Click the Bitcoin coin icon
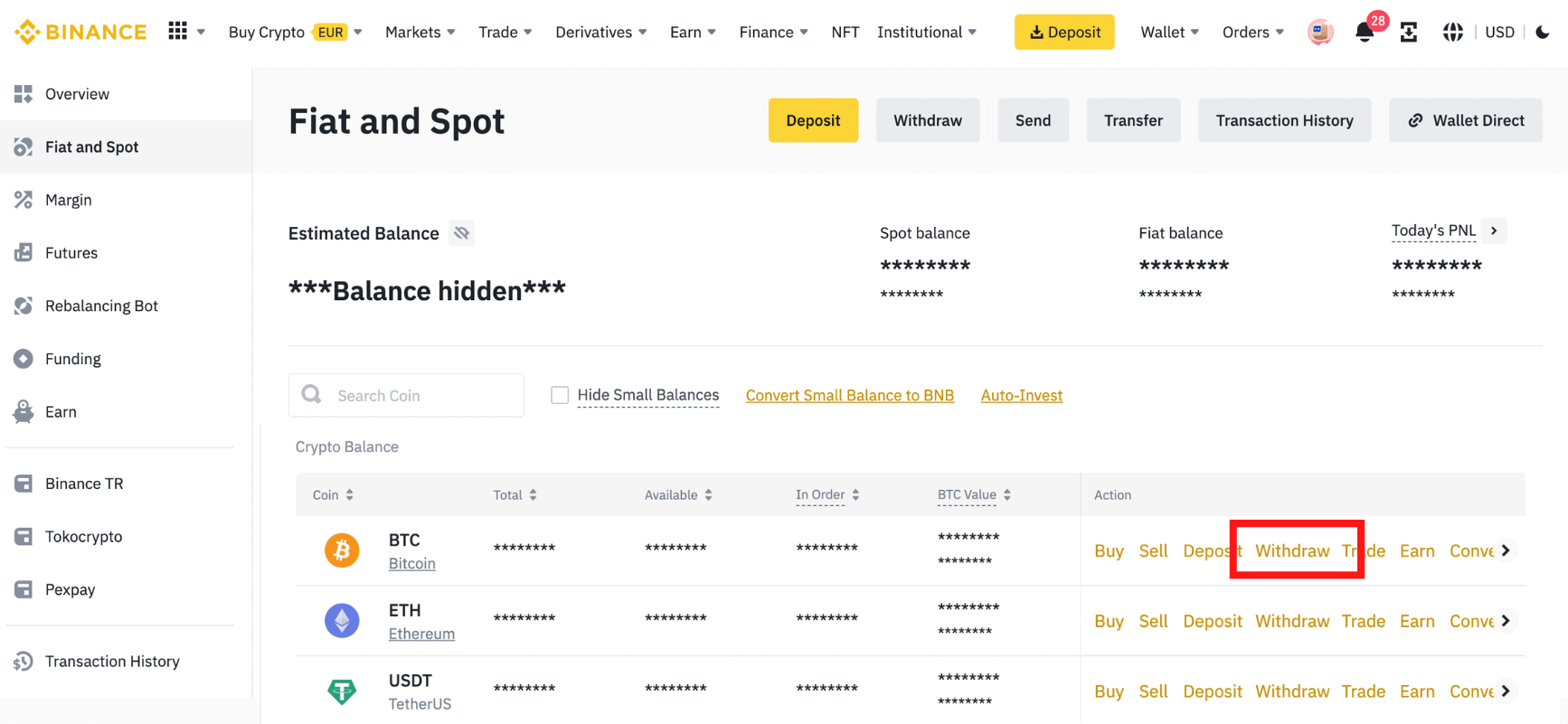The height and width of the screenshot is (724, 1568). click(342, 550)
